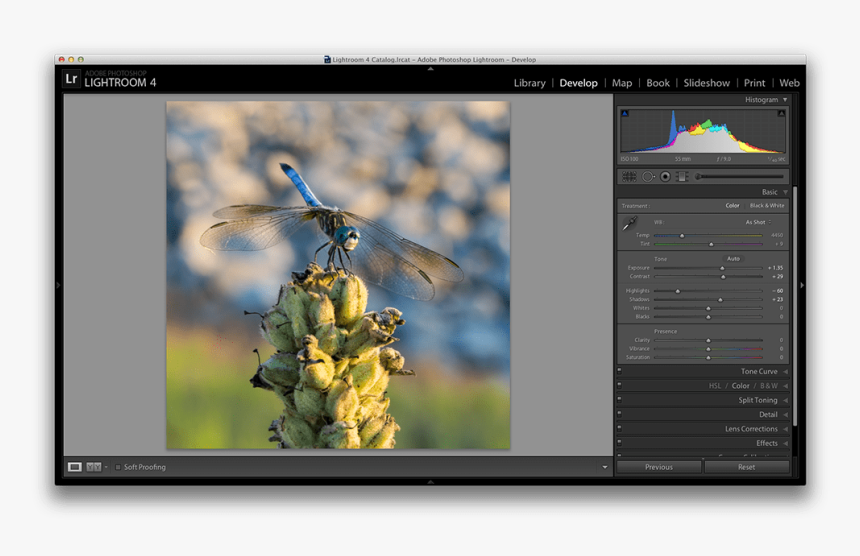Switch to the Print module

click(754, 83)
